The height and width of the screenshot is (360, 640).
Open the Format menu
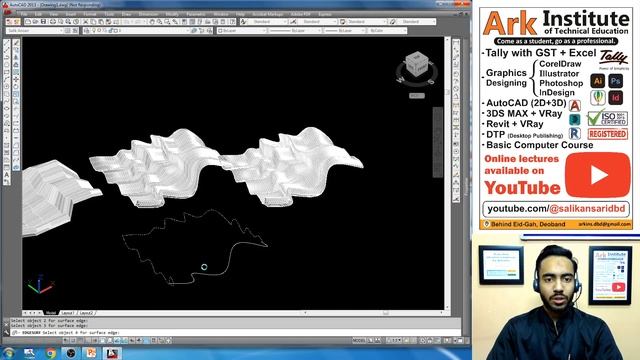(x=89, y=14)
